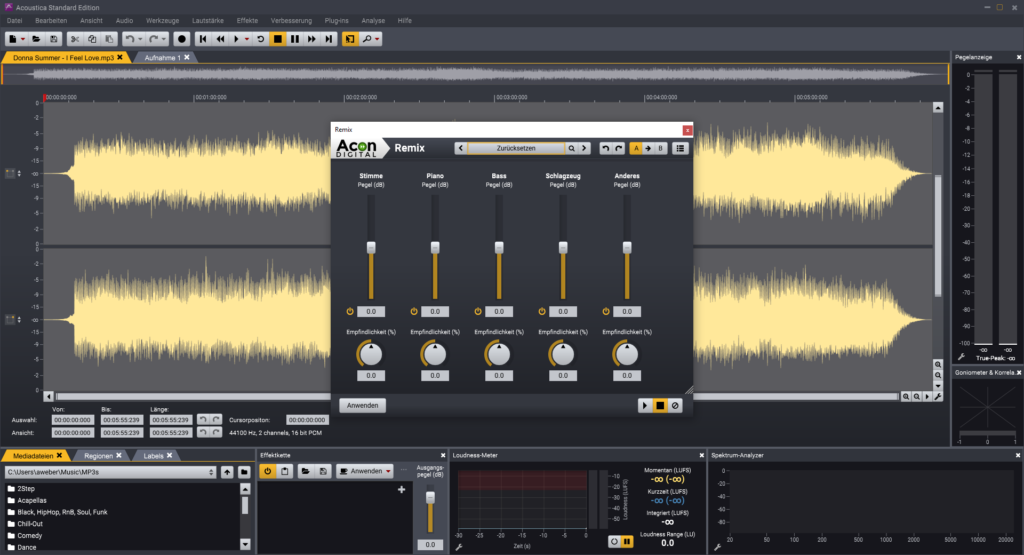
Task: Click the Record button in the main toolbar
Action: [182, 39]
